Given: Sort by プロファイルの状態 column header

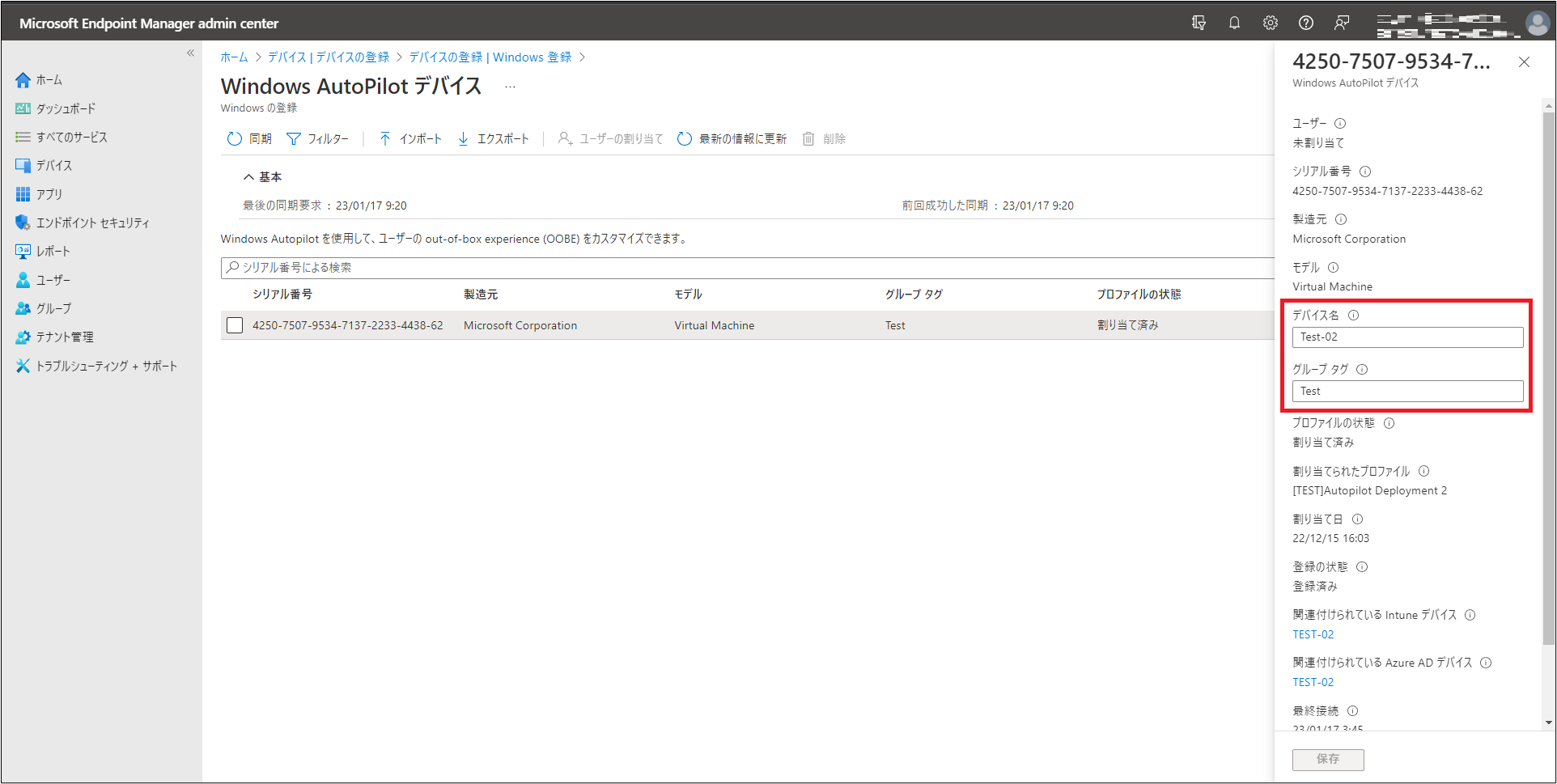Looking at the screenshot, I should pos(1139,295).
